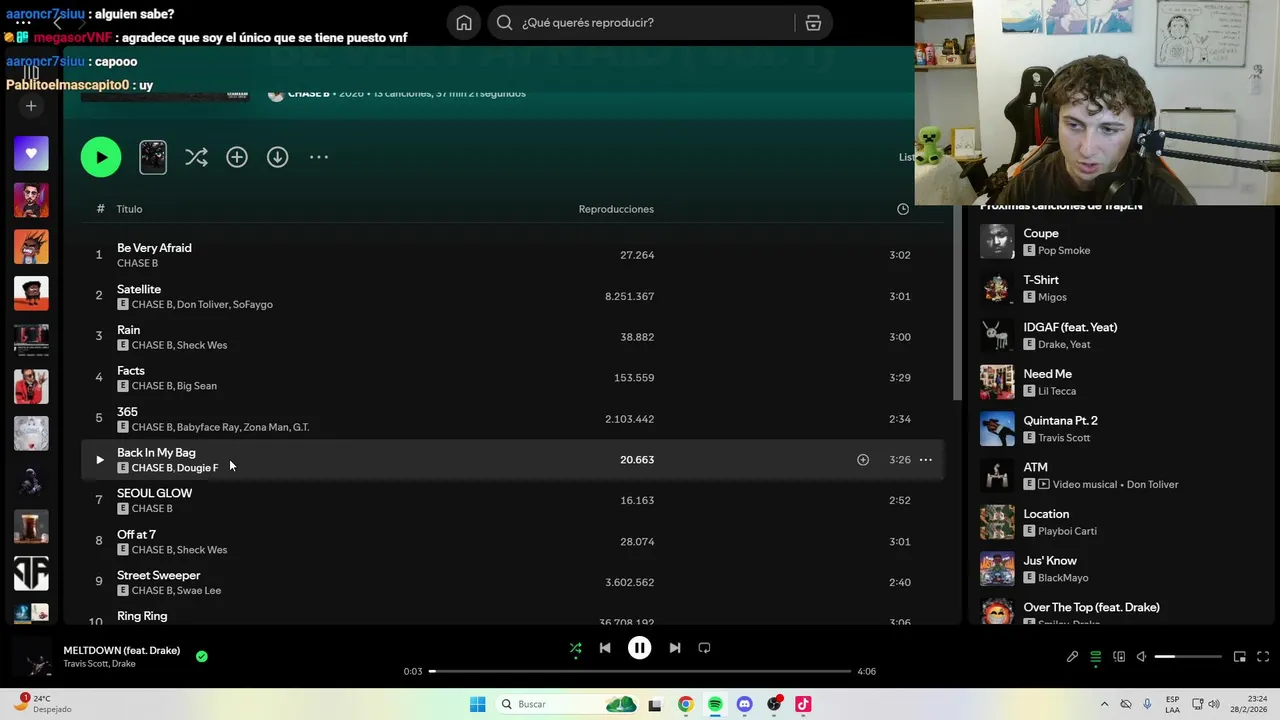Image resolution: width=1280 pixels, height=720 pixels.
Task: Open SoFaygo artist link
Action: [253, 304]
